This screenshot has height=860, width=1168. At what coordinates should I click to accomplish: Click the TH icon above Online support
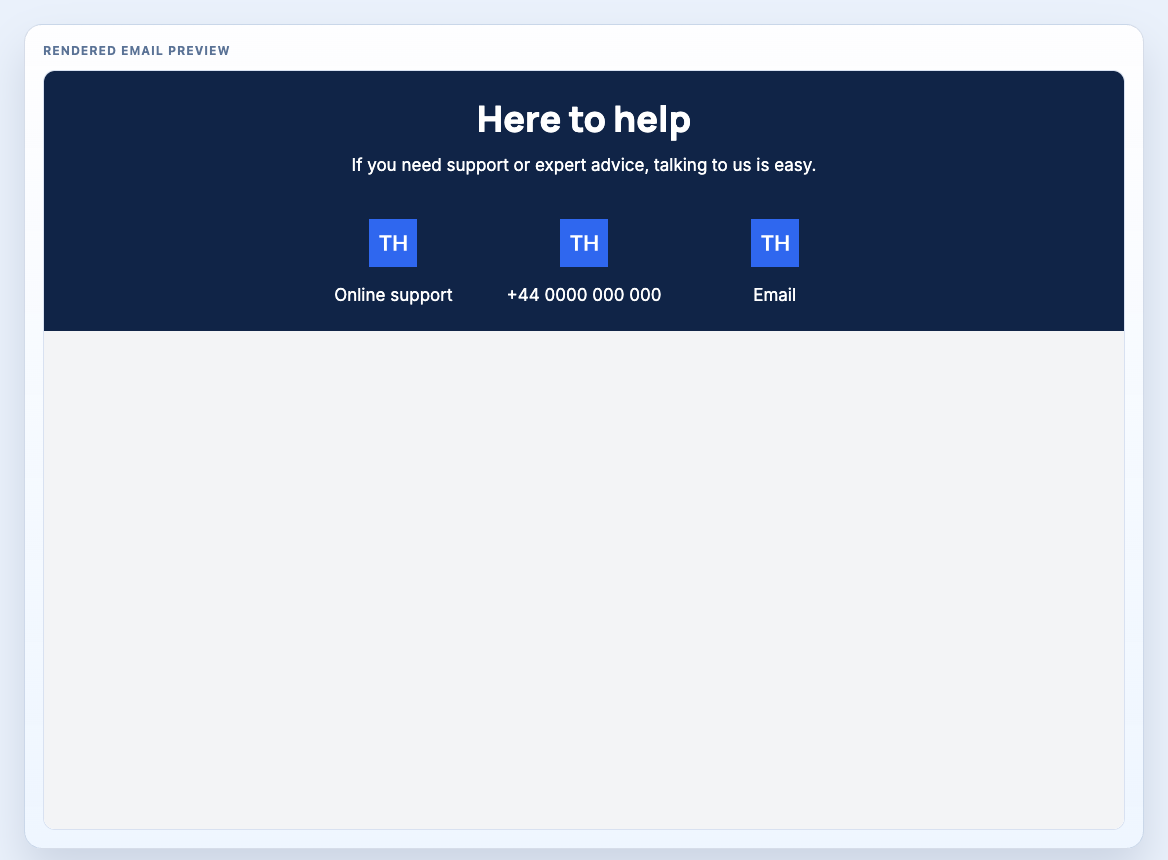tap(393, 243)
